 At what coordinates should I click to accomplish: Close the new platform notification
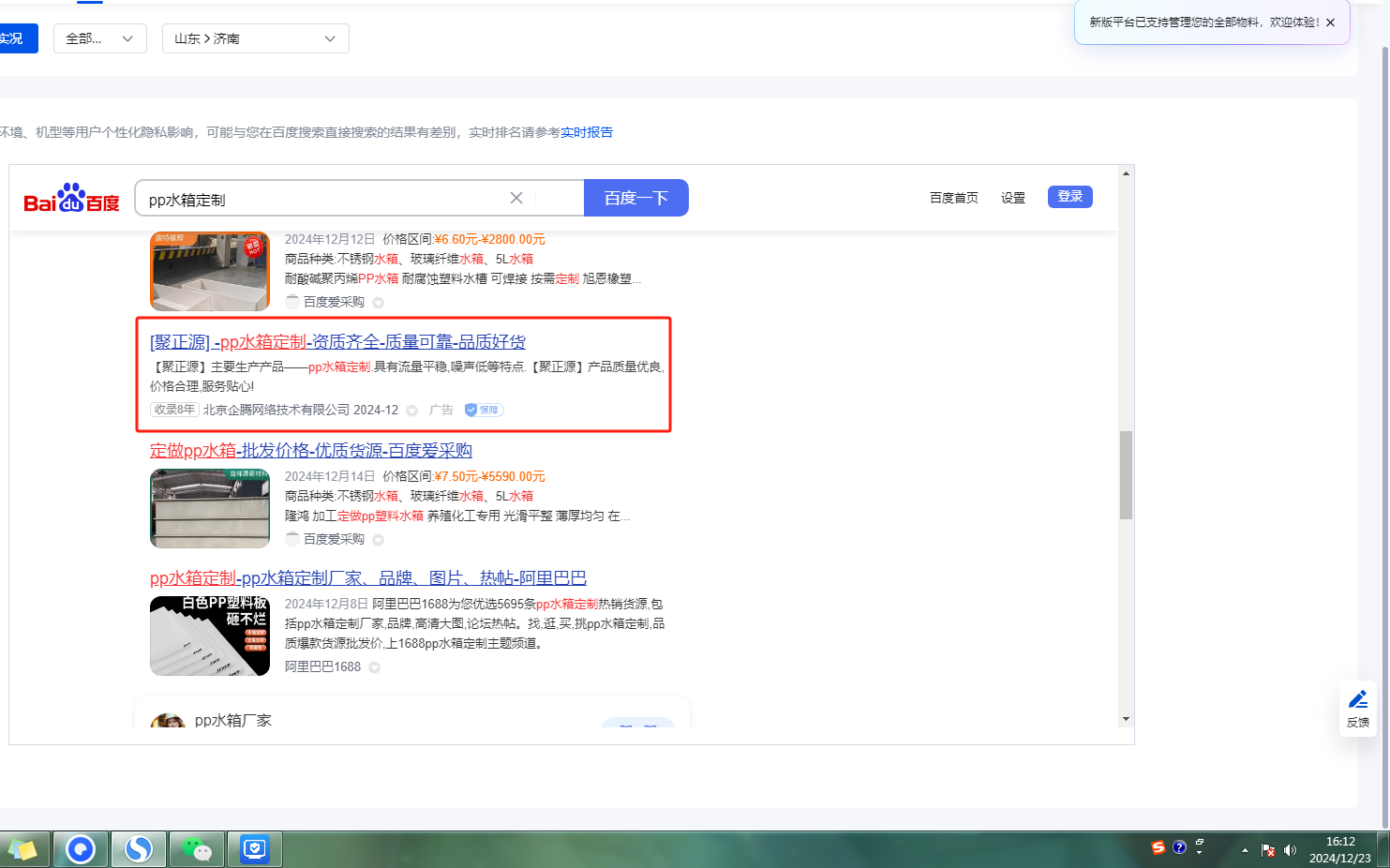click(x=1330, y=22)
